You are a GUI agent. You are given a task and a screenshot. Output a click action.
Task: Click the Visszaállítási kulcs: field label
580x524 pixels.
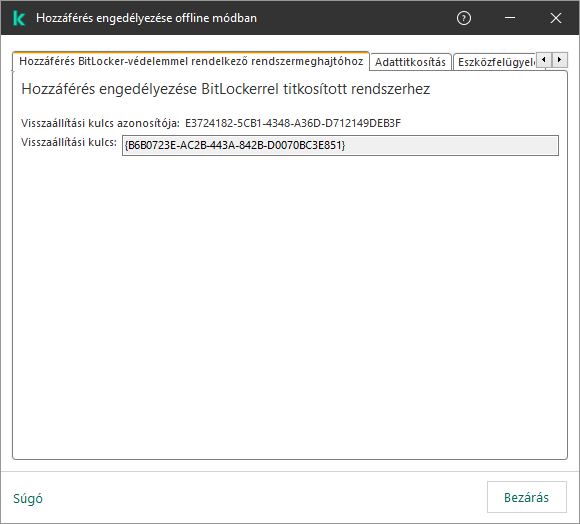coord(69,142)
